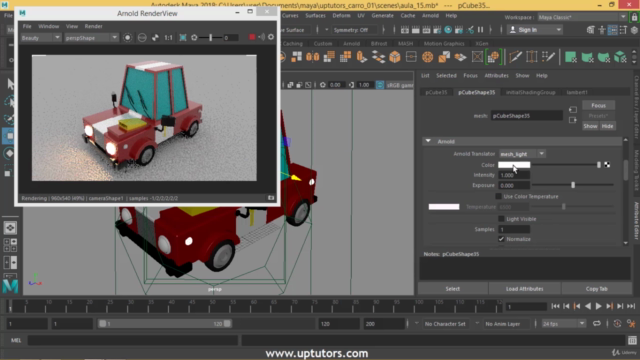640x360 pixels.
Task: Click Load Attributes button
Action: (x=524, y=289)
